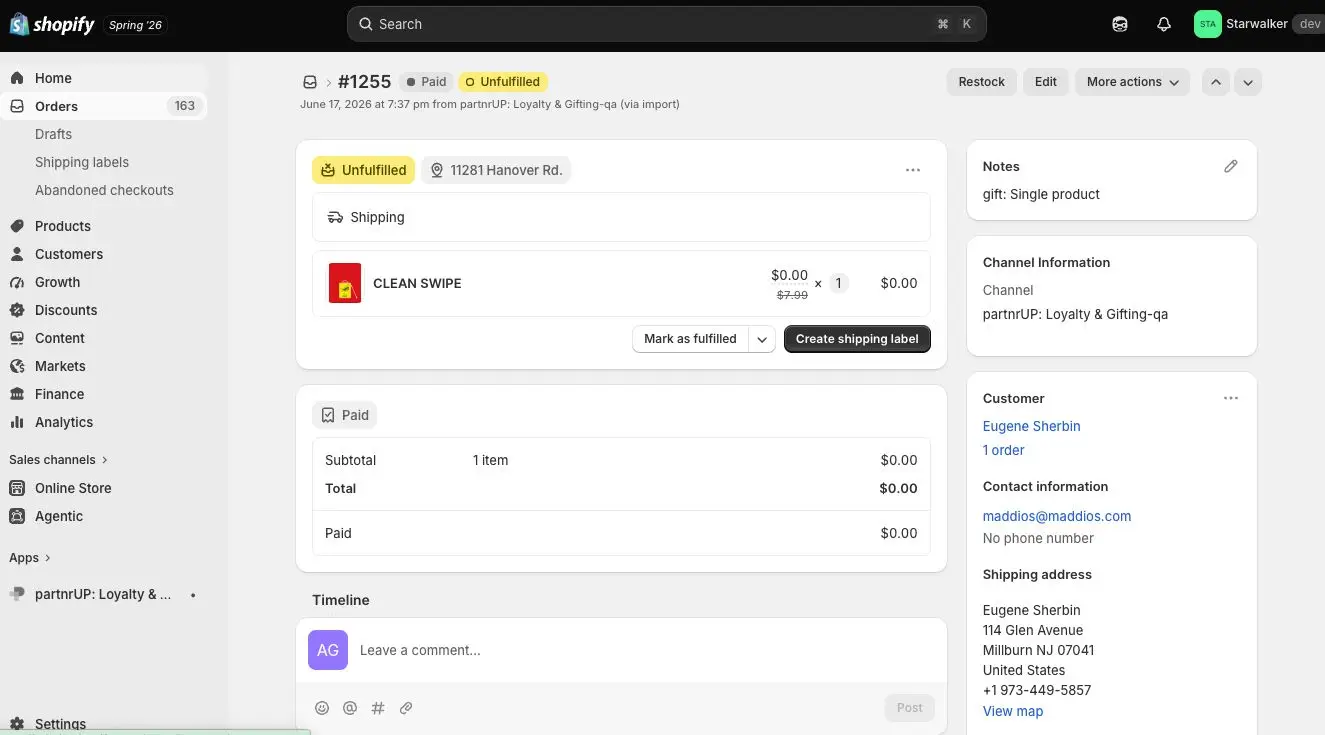This screenshot has width=1325, height=735.
Task: Open the sidekick assistant icon in top bar
Action: [1120, 24]
